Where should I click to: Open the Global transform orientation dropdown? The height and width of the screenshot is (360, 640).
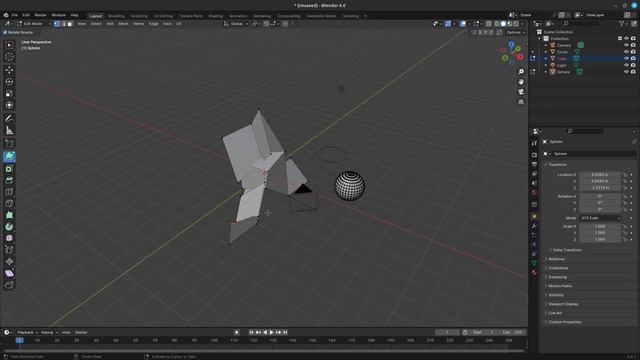[236, 24]
